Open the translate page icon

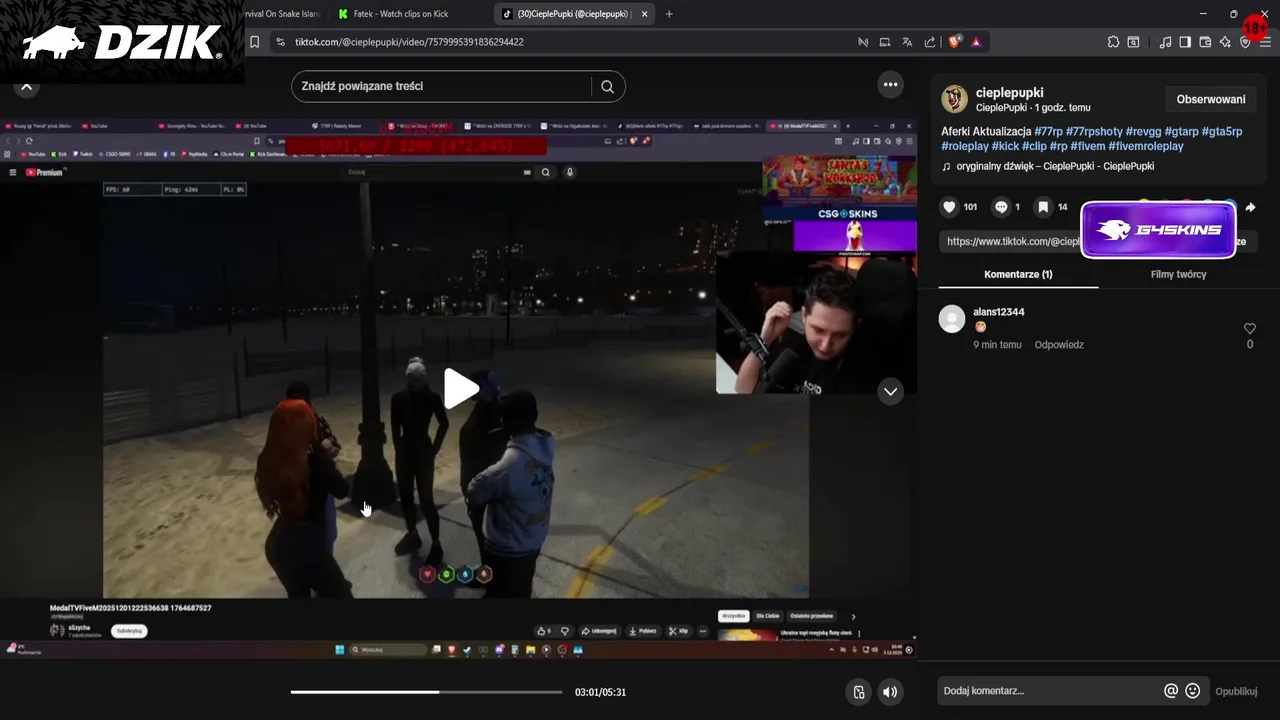click(907, 42)
